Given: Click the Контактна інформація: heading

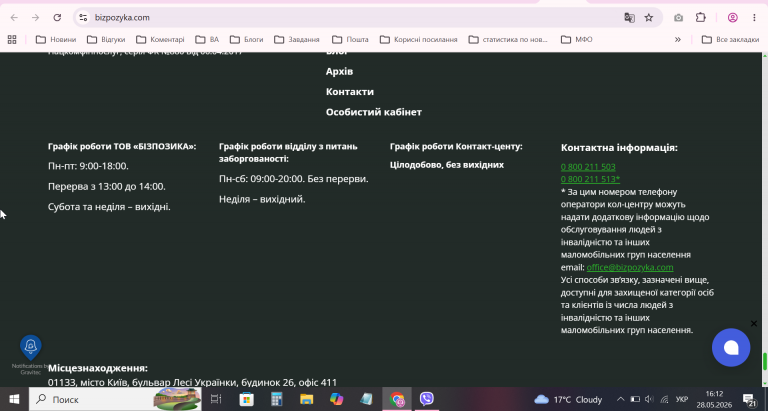Looking at the screenshot, I should pos(619,147).
